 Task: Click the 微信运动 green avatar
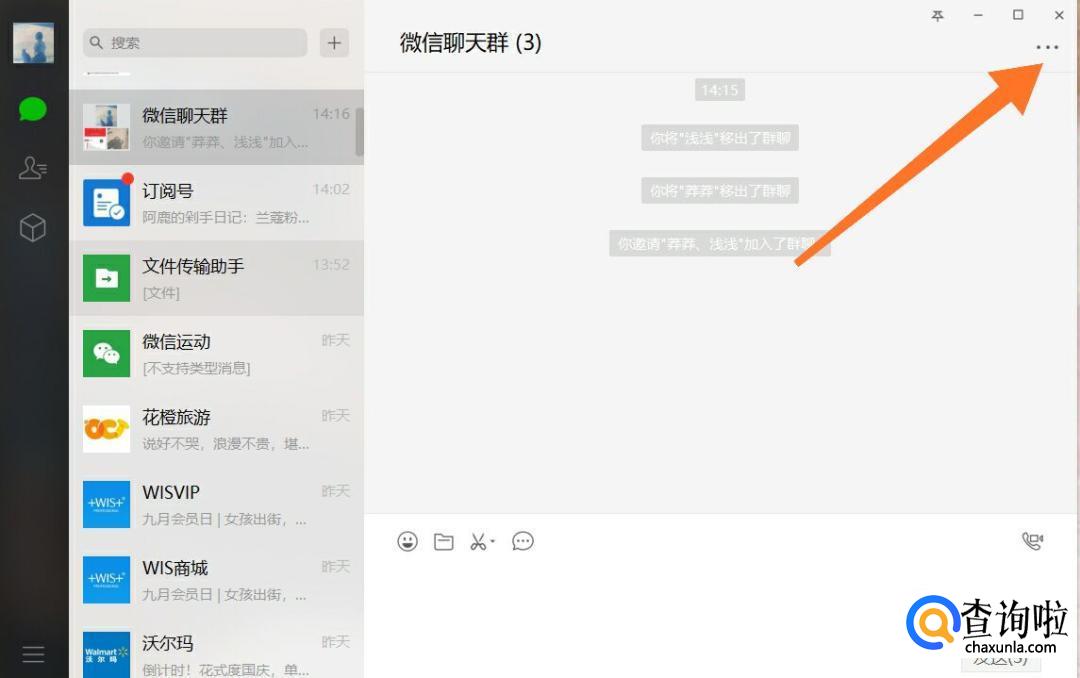[x=106, y=353]
